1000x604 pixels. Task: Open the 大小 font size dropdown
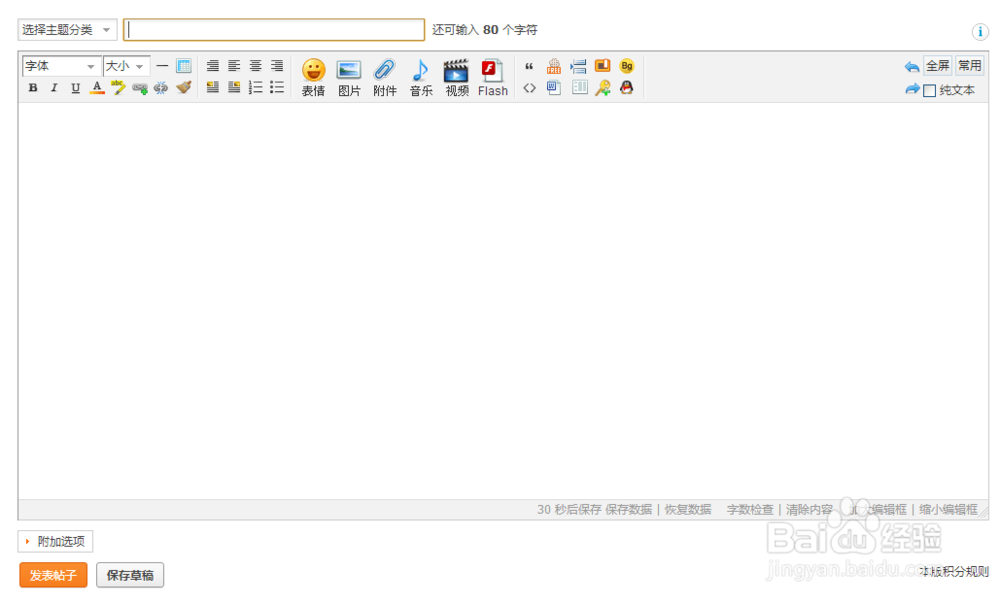coord(126,66)
